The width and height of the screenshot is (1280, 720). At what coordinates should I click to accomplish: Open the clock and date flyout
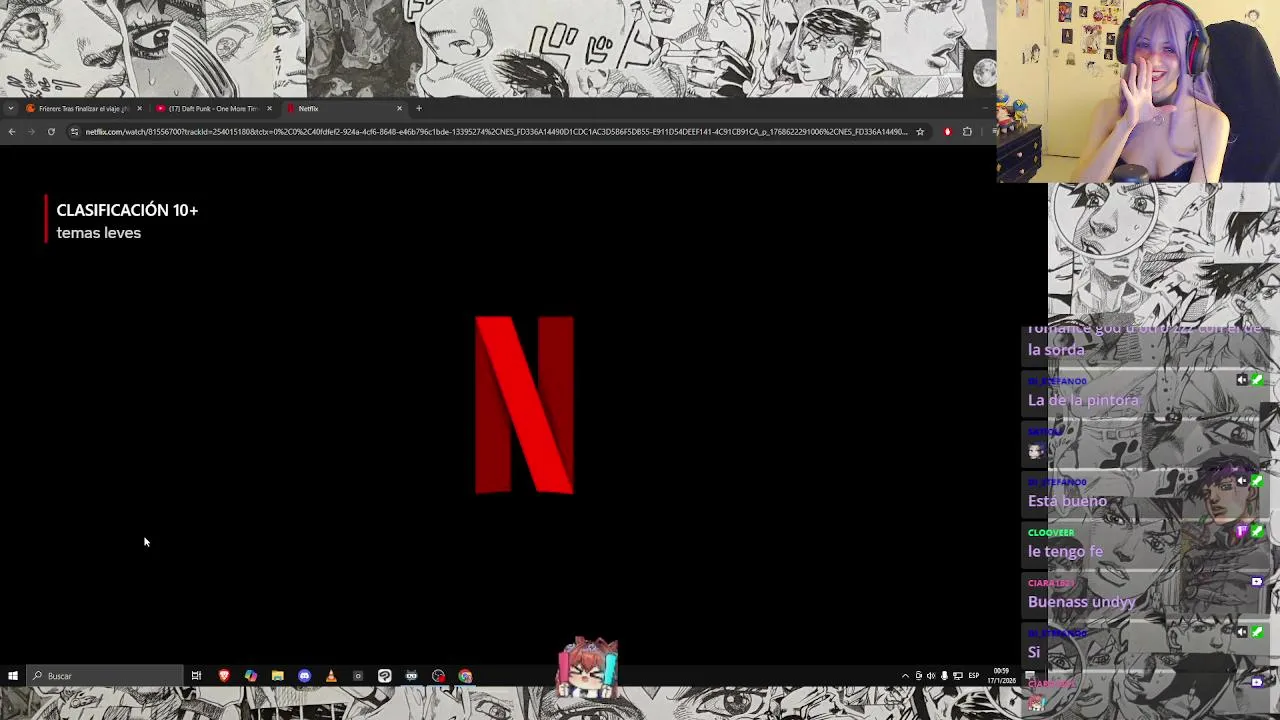click(1002, 676)
